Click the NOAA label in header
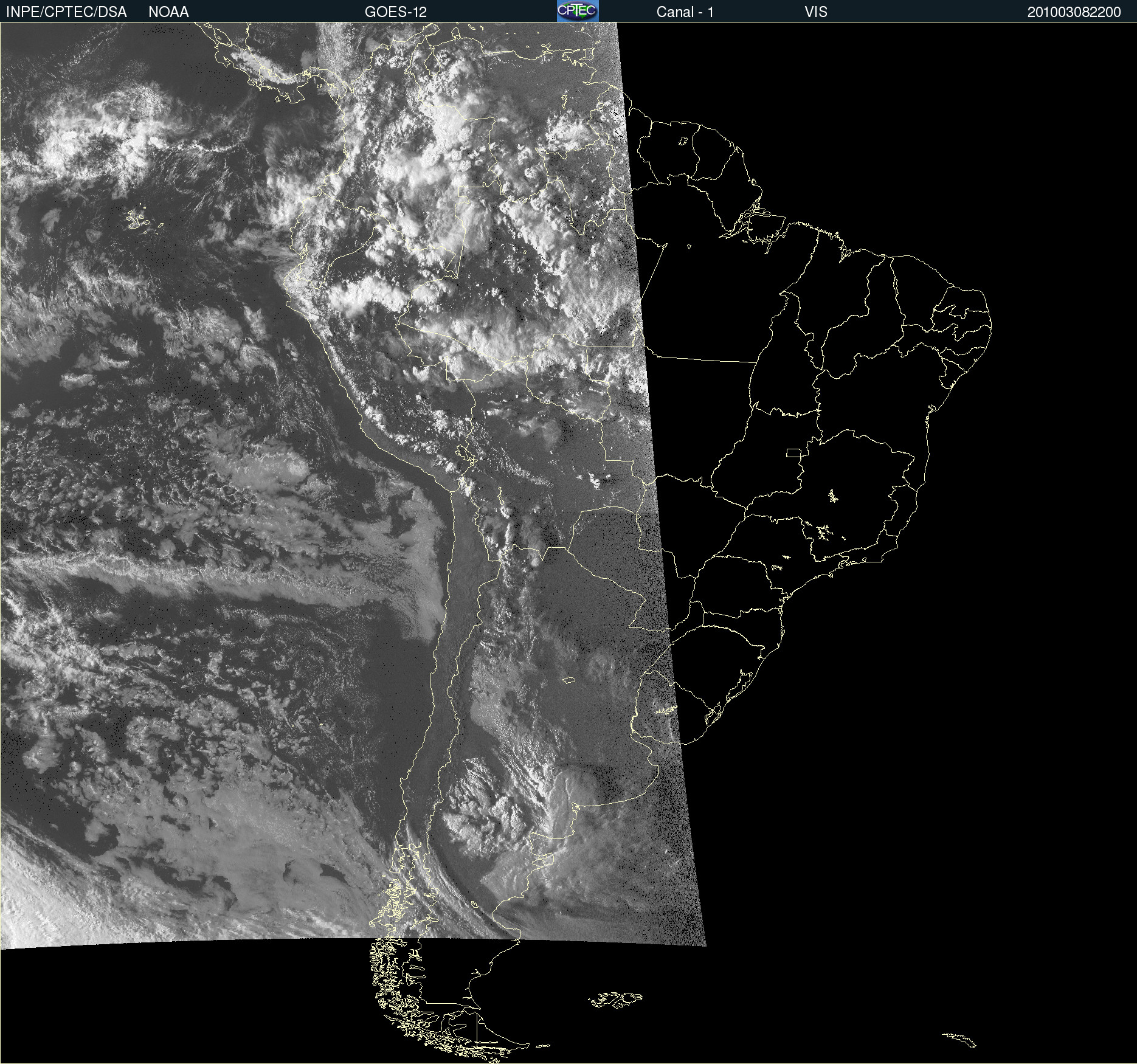Image resolution: width=1137 pixels, height=1064 pixels. [168, 12]
